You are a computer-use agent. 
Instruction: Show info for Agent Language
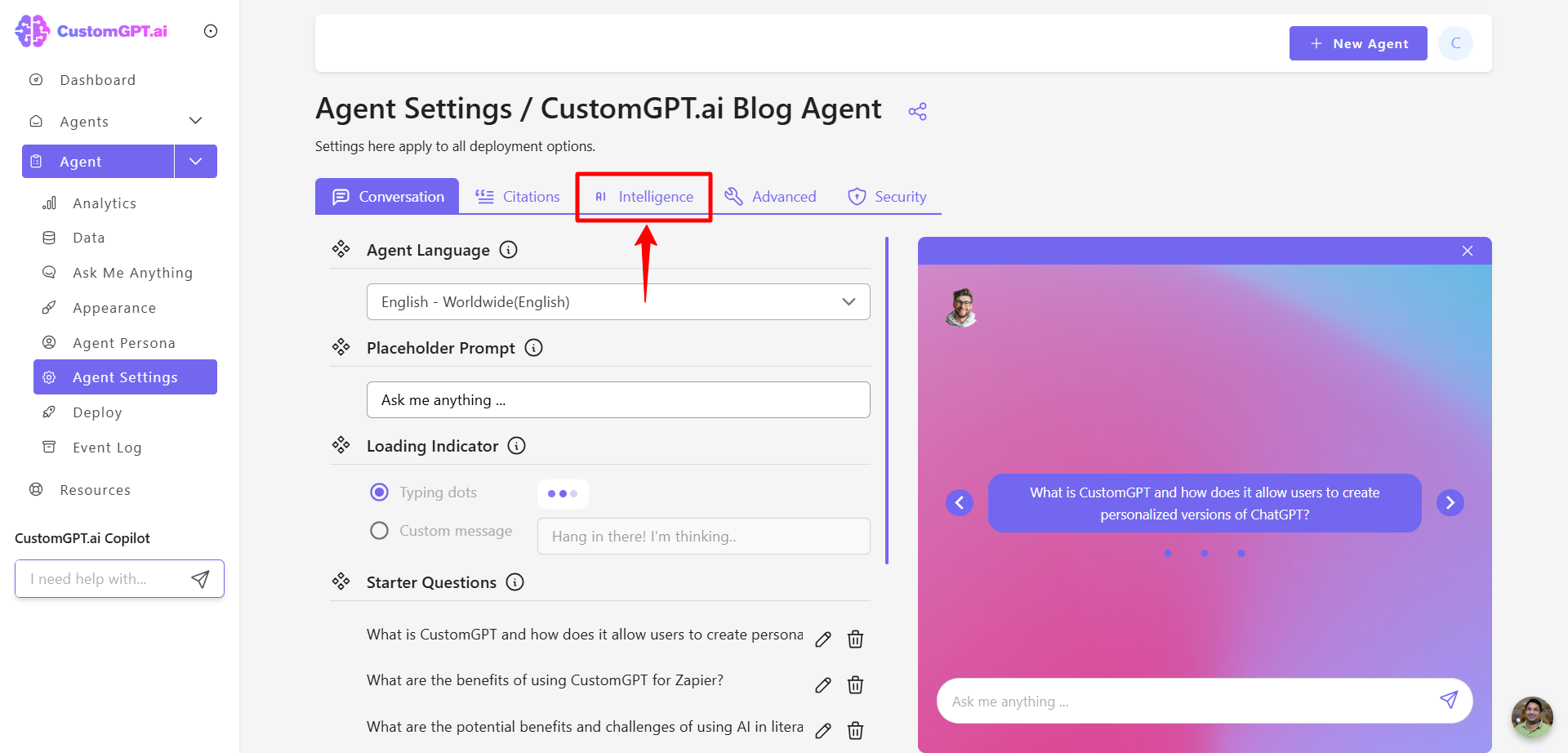pos(508,250)
